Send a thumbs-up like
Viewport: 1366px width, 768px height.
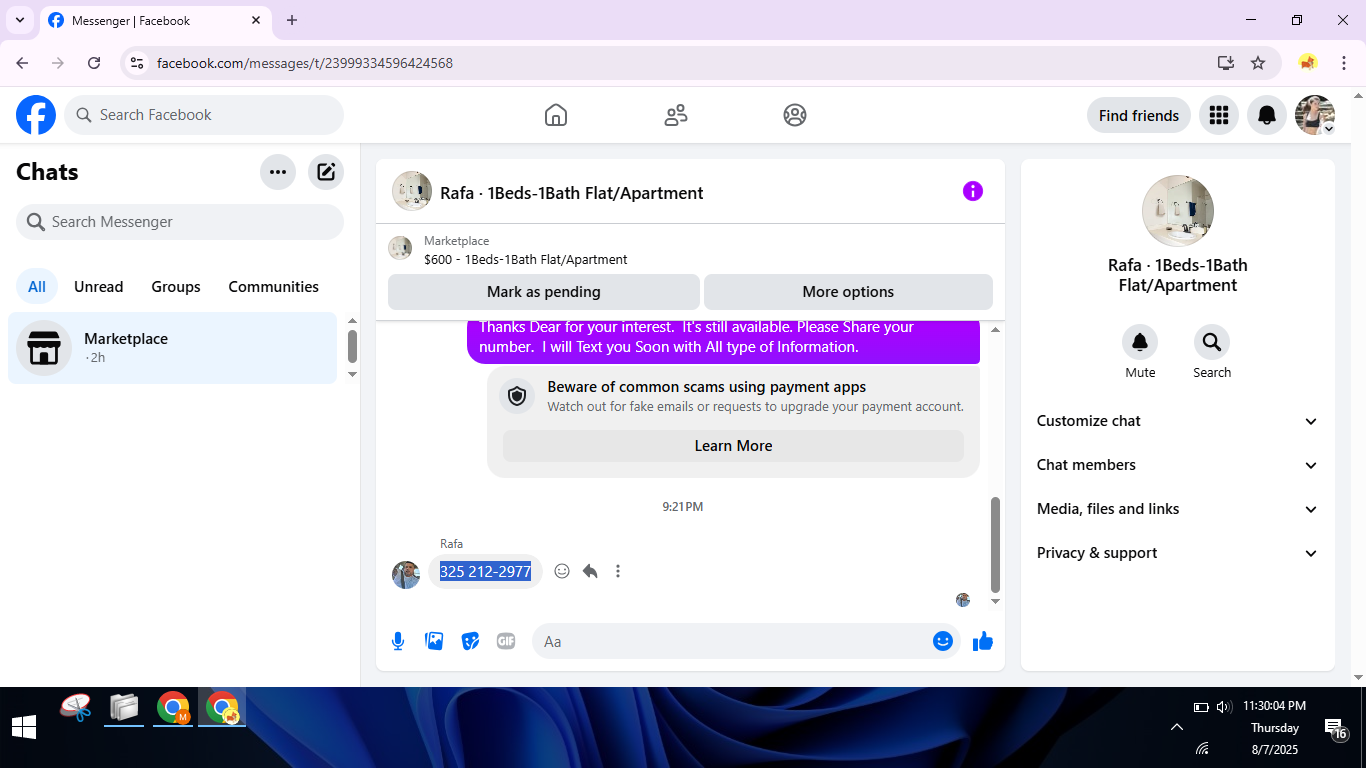tap(983, 641)
